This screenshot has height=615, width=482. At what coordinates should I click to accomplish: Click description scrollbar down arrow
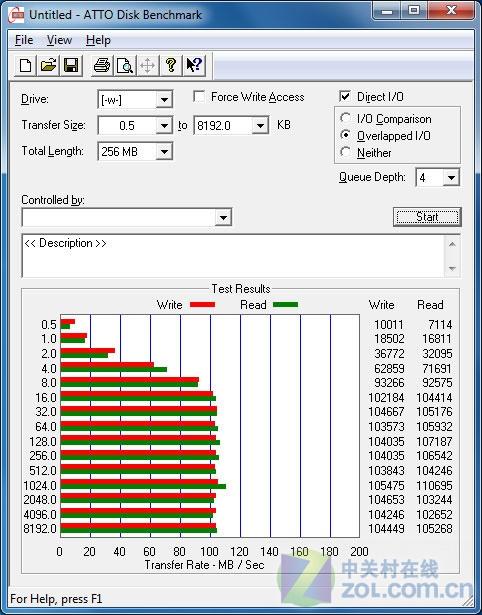point(452,269)
